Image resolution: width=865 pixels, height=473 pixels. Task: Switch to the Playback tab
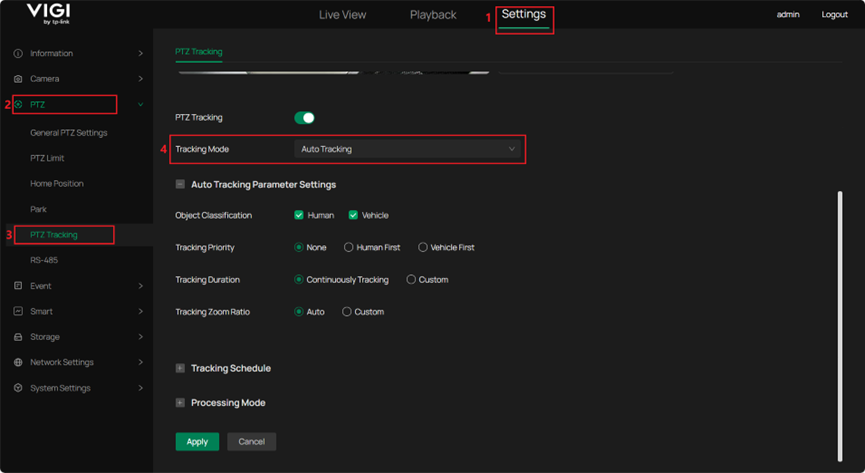(x=433, y=15)
